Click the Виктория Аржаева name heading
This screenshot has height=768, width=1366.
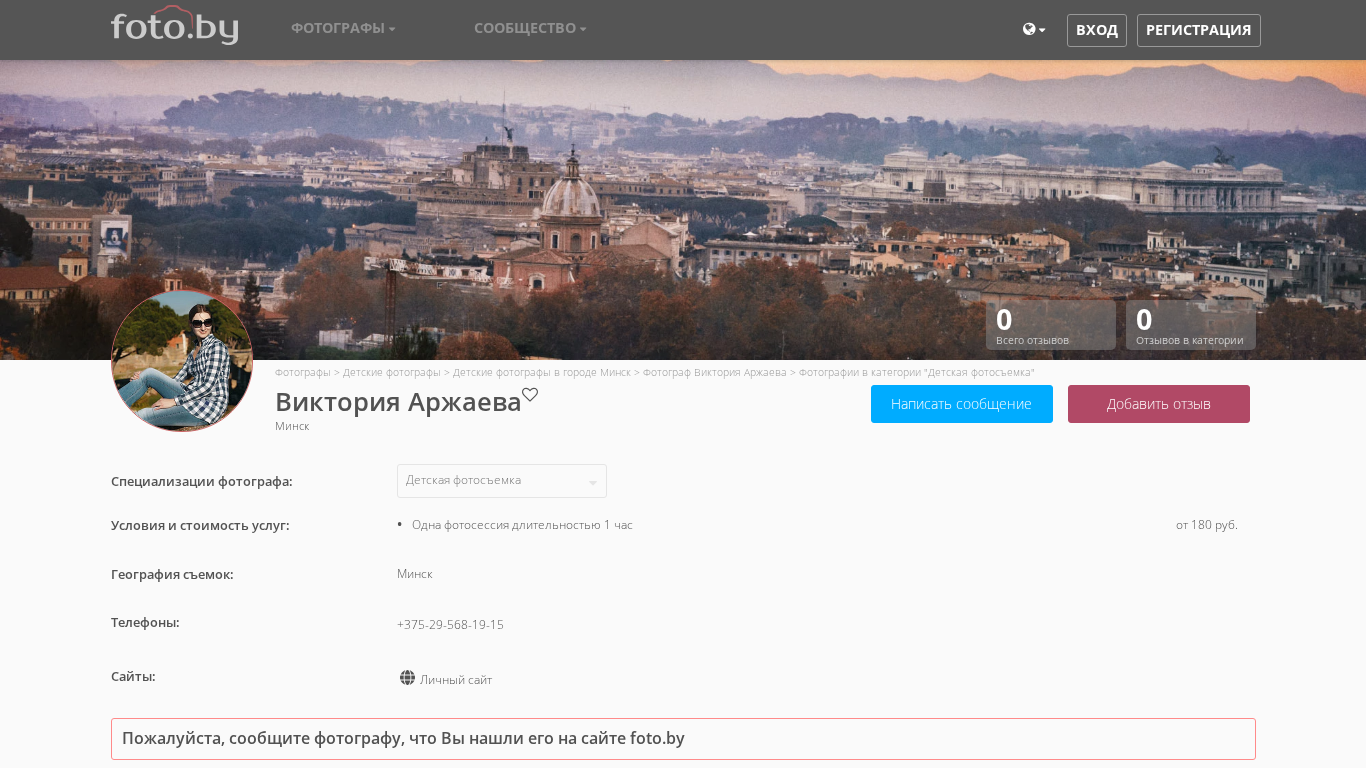pos(398,402)
